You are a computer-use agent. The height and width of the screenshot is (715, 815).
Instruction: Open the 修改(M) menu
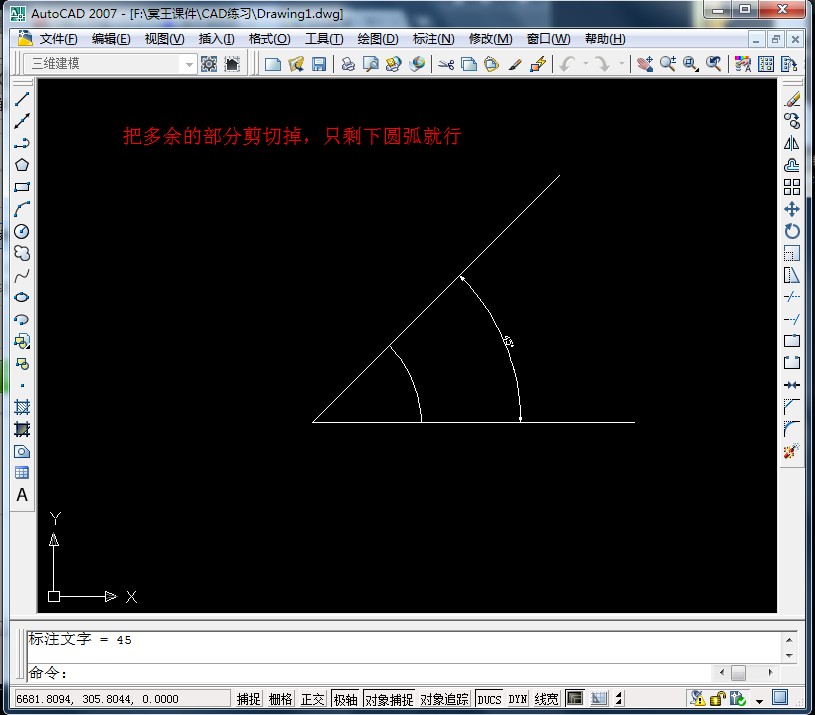click(490, 39)
